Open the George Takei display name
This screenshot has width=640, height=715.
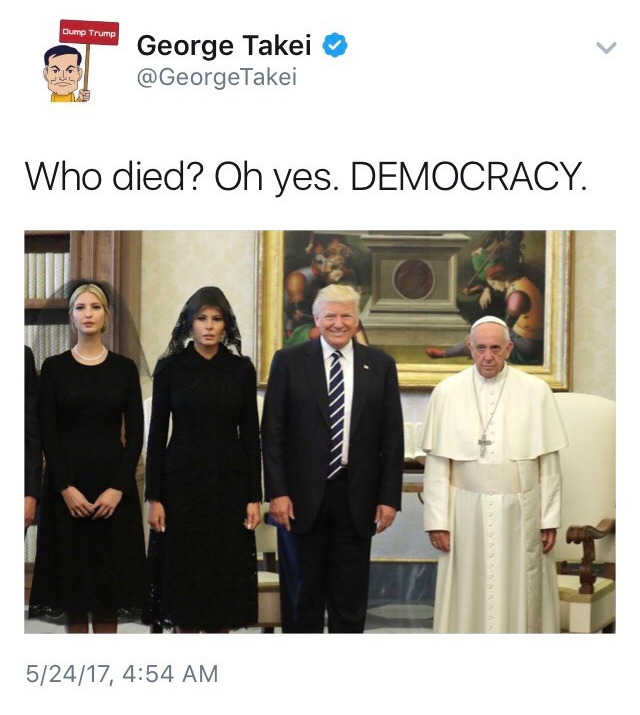click(x=224, y=46)
